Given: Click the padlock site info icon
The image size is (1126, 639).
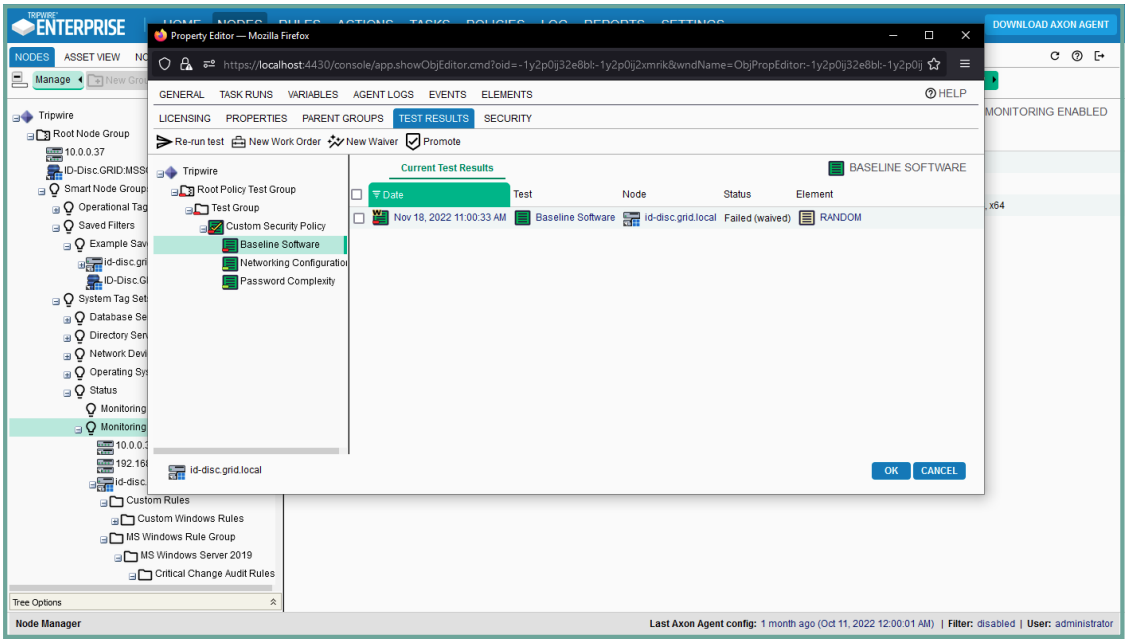Looking at the screenshot, I should pyautogui.click(x=186, y=64).
